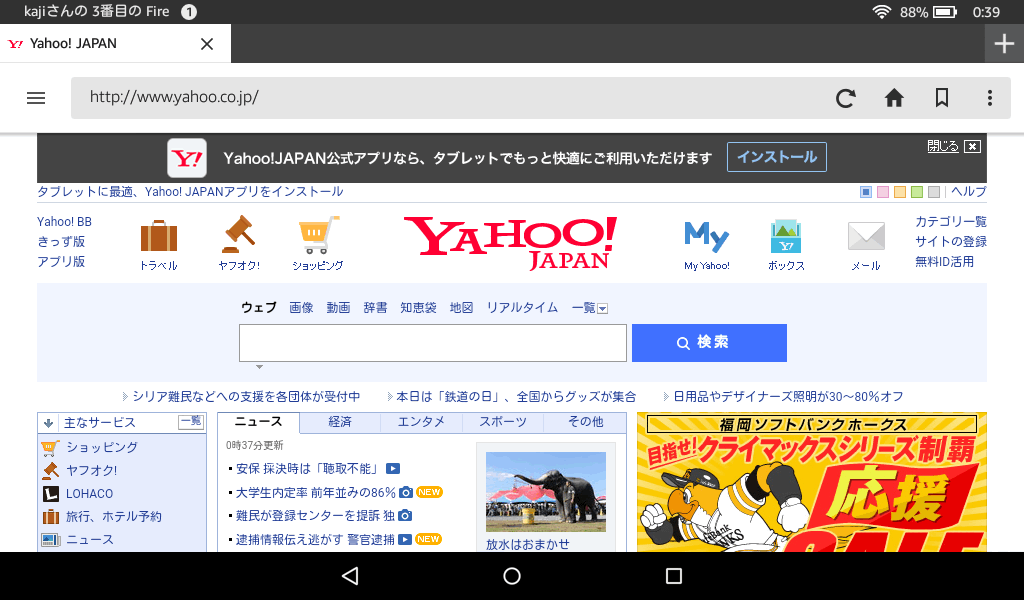Switch to the スポーツ news tab
1024x600 pixels.
[x=503, y=422]
